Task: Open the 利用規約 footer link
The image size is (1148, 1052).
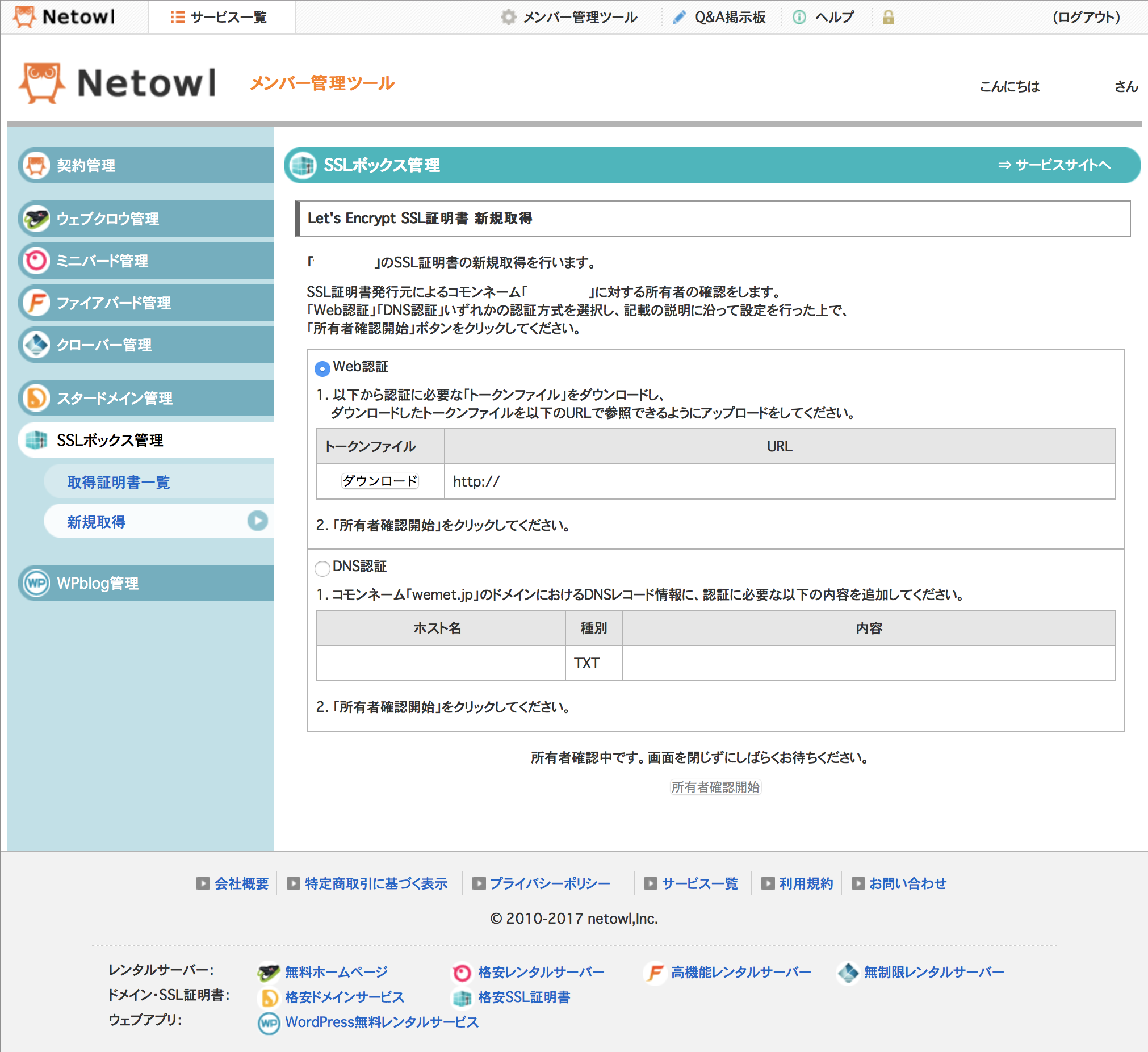Action: click(x=806, y=883)
